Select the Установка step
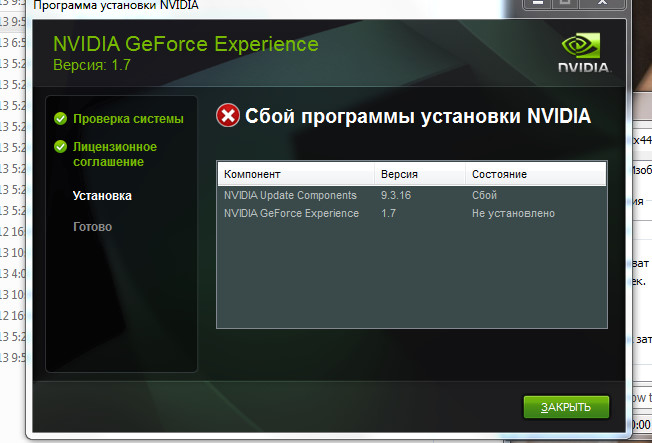Viewport: 652px width, 443px height. pos(102,196)
